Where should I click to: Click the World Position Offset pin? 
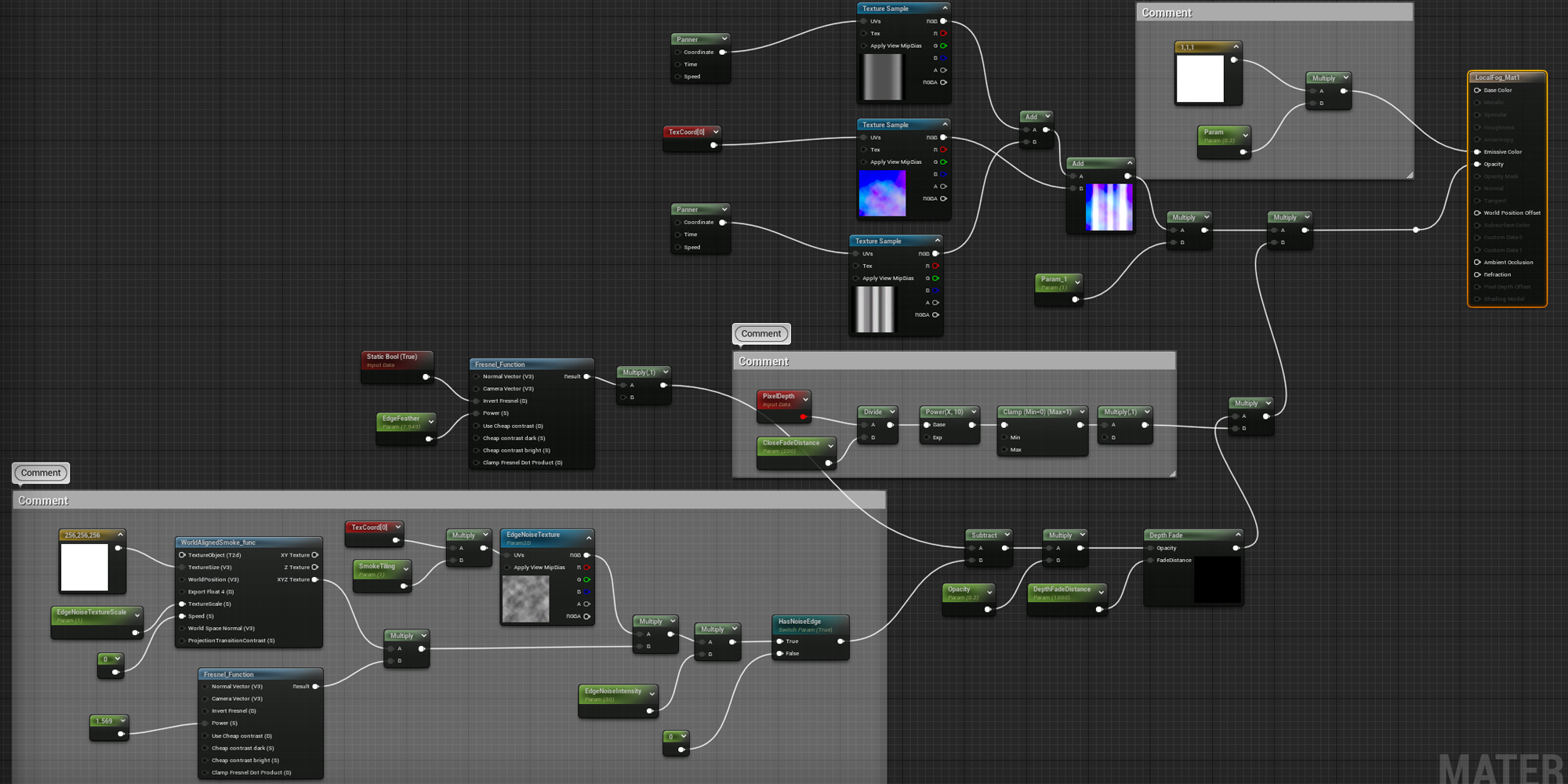point(1477,213)
